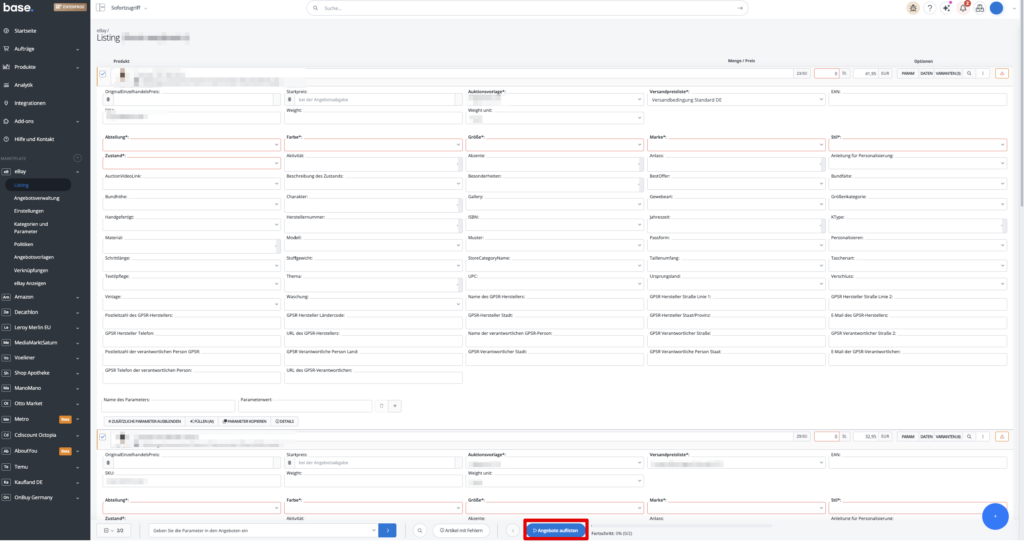Open the AI sparkle assistant icon
Viewport: 1024px width, 541px height.
tap(946, 8)
